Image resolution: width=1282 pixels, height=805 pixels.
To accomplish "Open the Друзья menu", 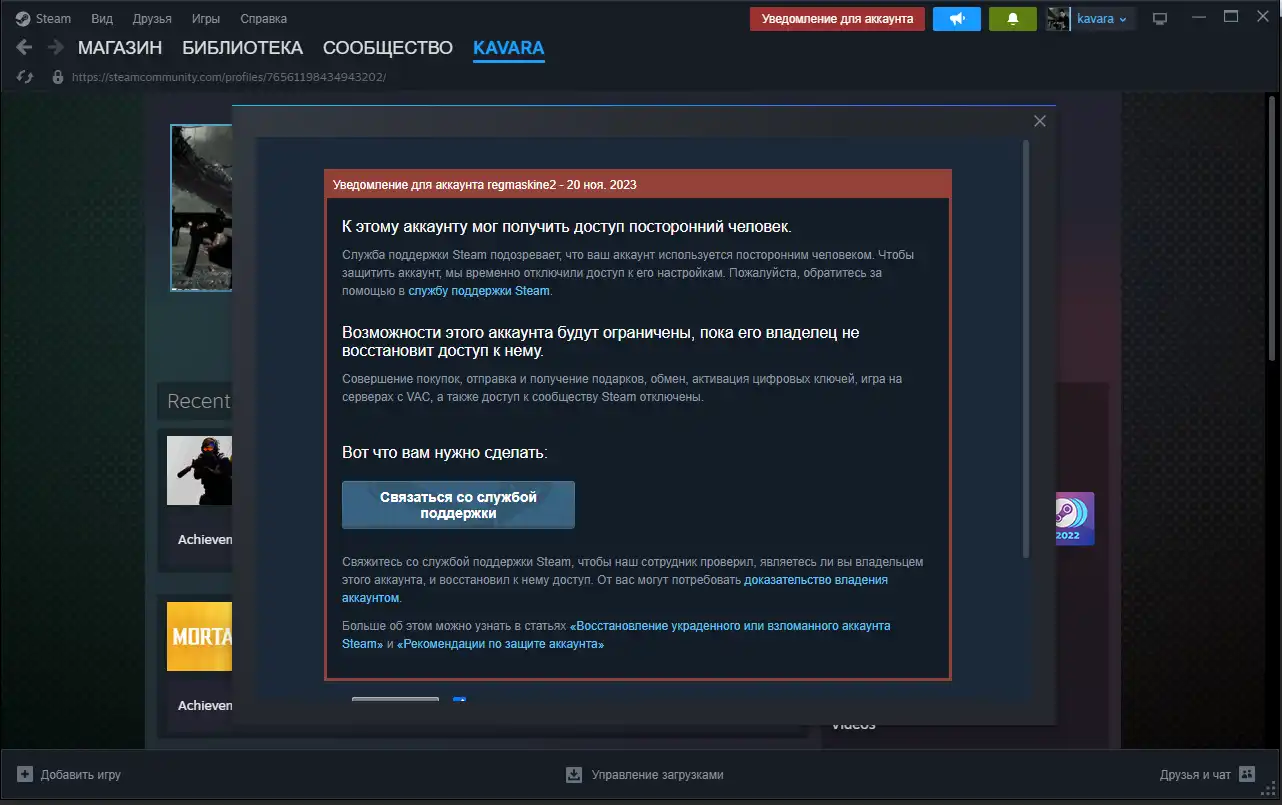I will pyautogui.click(x=152, y=18).
